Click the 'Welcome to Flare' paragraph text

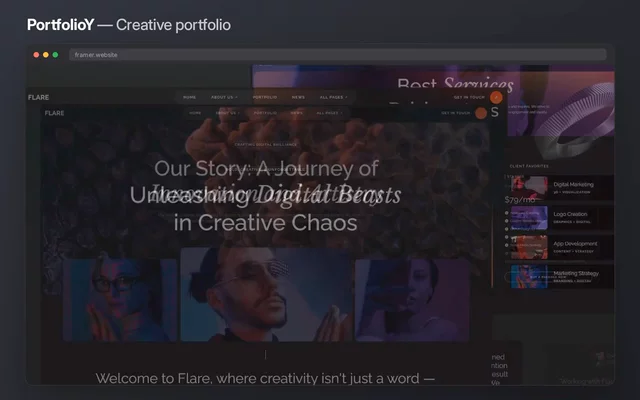pos(265,378)
